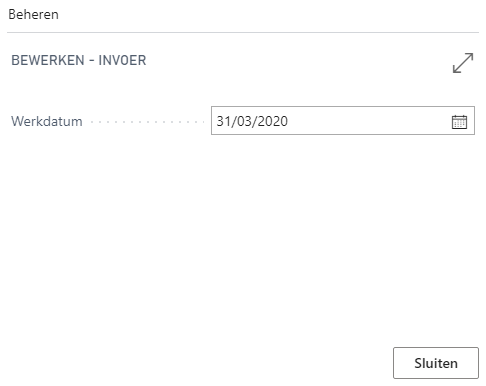Select the Beheren tab at the top
486x386 pixels.
point(33,15)
